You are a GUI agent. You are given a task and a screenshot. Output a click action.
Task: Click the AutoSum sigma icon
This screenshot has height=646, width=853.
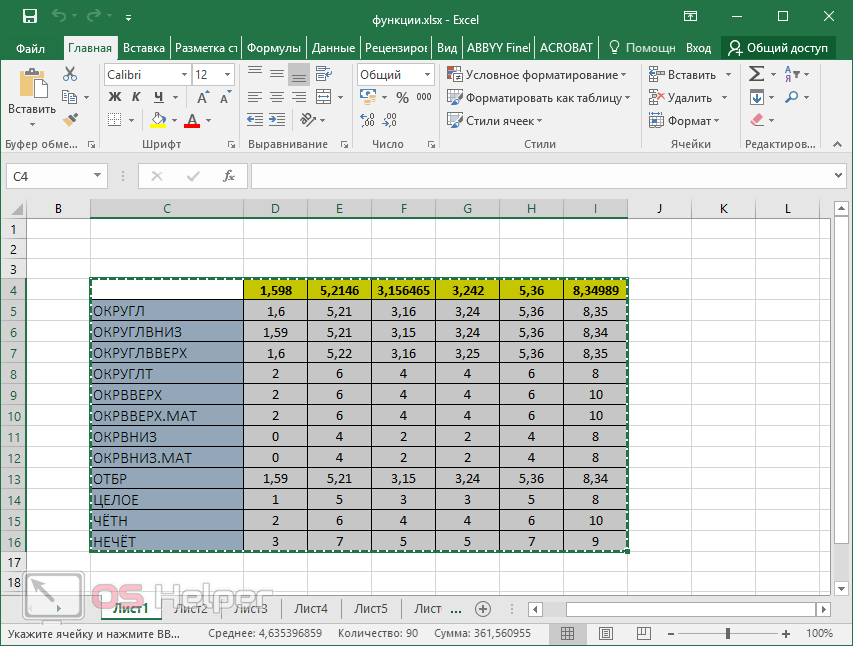757,74
